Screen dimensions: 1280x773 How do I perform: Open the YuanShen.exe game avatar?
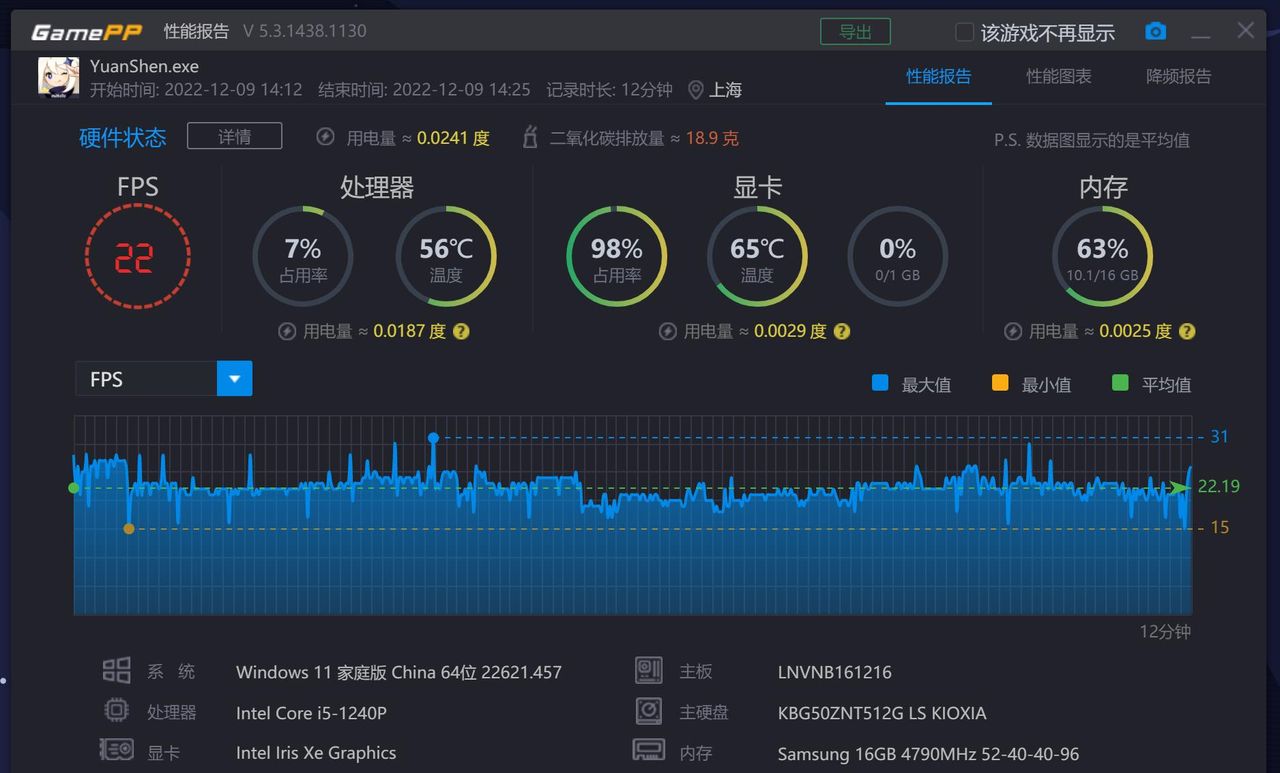pos(59,77)
